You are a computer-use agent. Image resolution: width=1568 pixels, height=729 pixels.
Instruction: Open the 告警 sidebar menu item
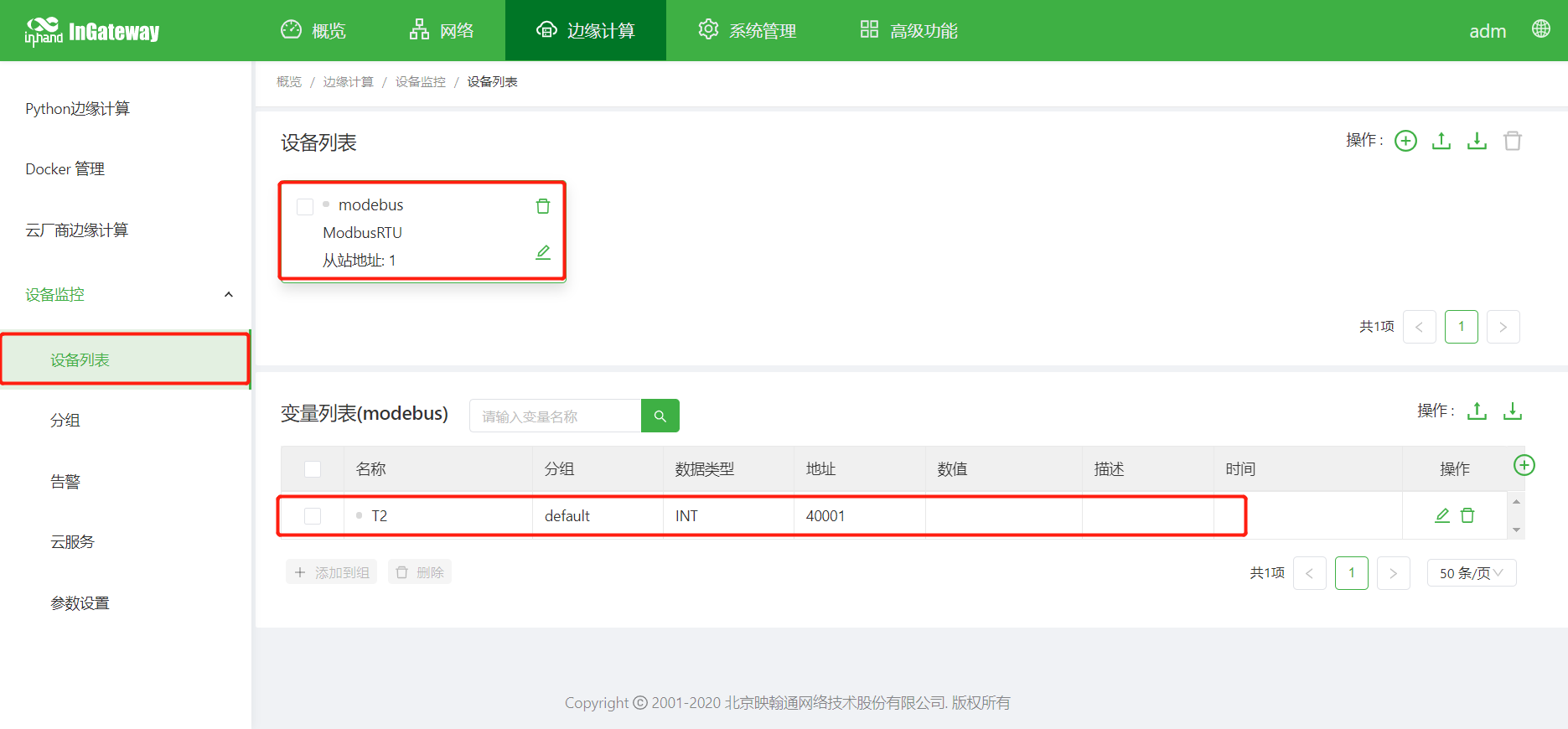pyautogui.click(x=65, y=482)
